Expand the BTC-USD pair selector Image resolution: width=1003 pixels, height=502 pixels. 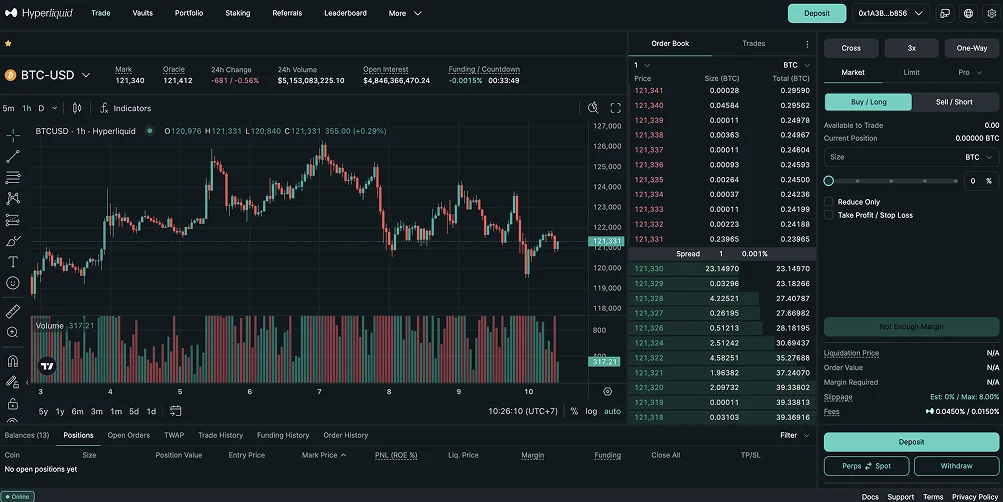[48, 75]
